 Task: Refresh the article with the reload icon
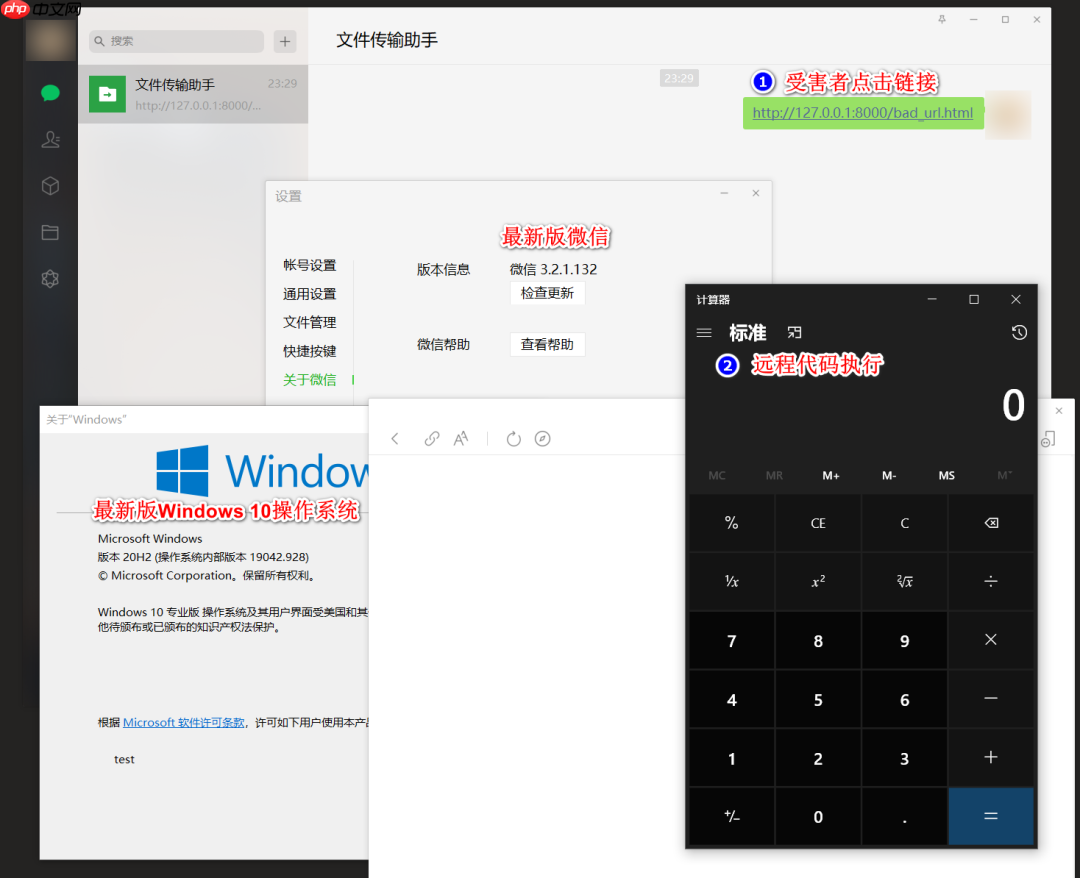513,438
